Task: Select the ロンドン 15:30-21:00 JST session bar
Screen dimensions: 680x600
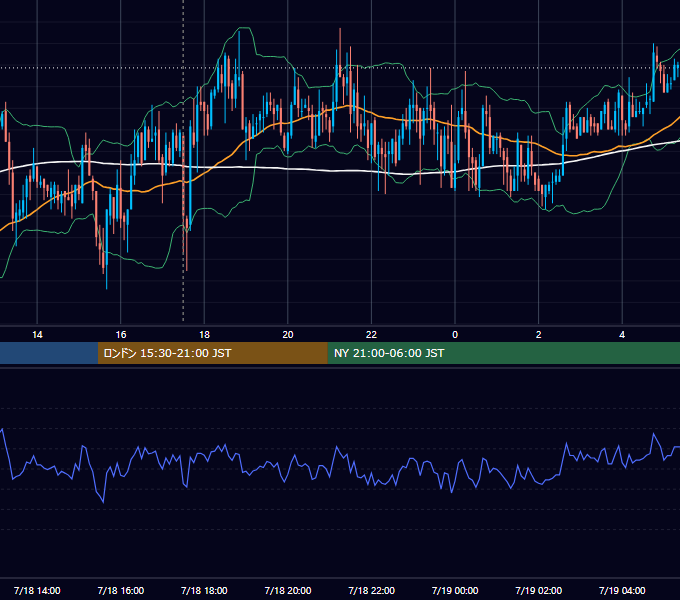Action: pyautogui.click(x=212, y=353)
